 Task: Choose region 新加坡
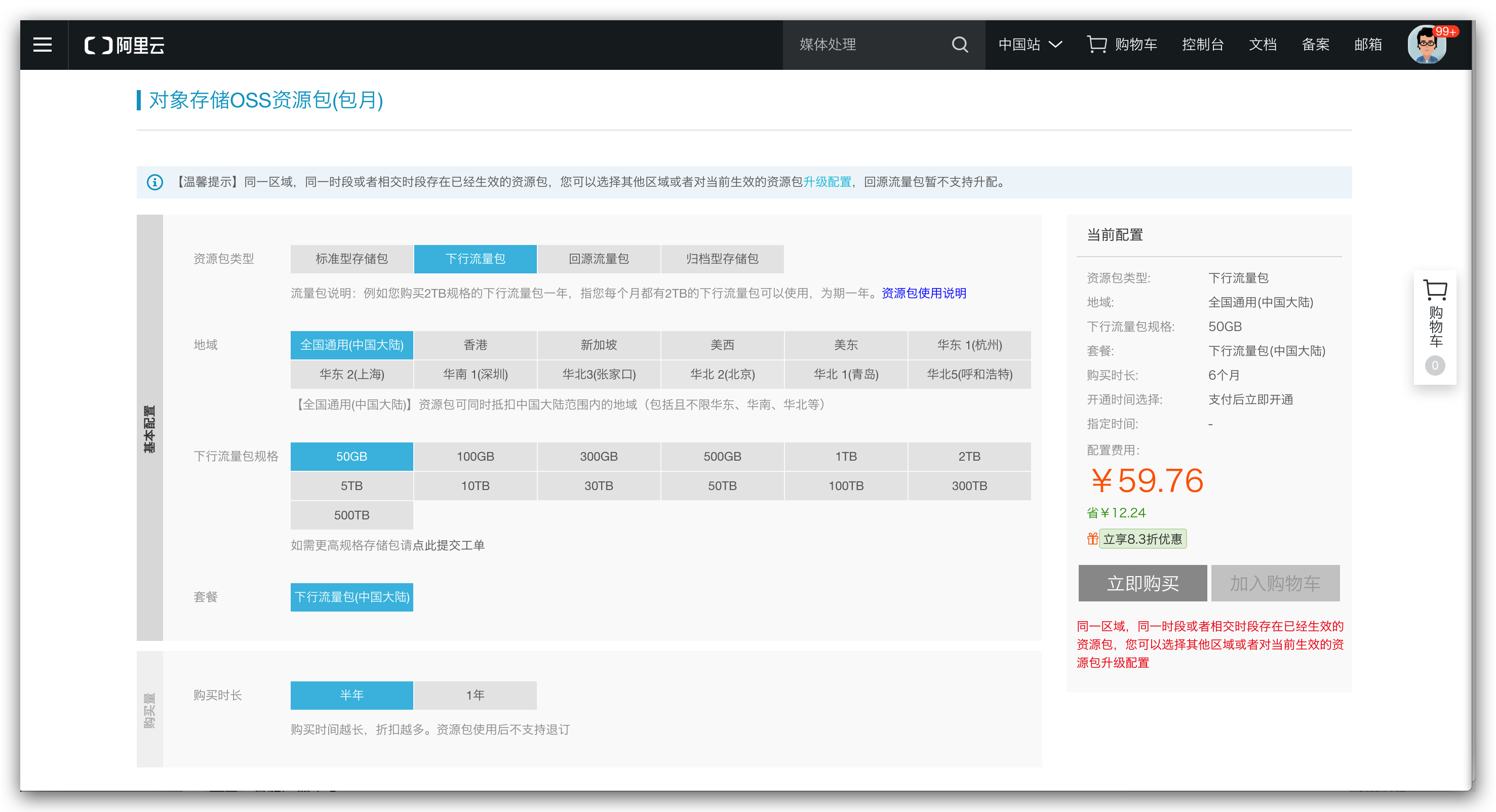pyautogui.click(x=599, y=345)
